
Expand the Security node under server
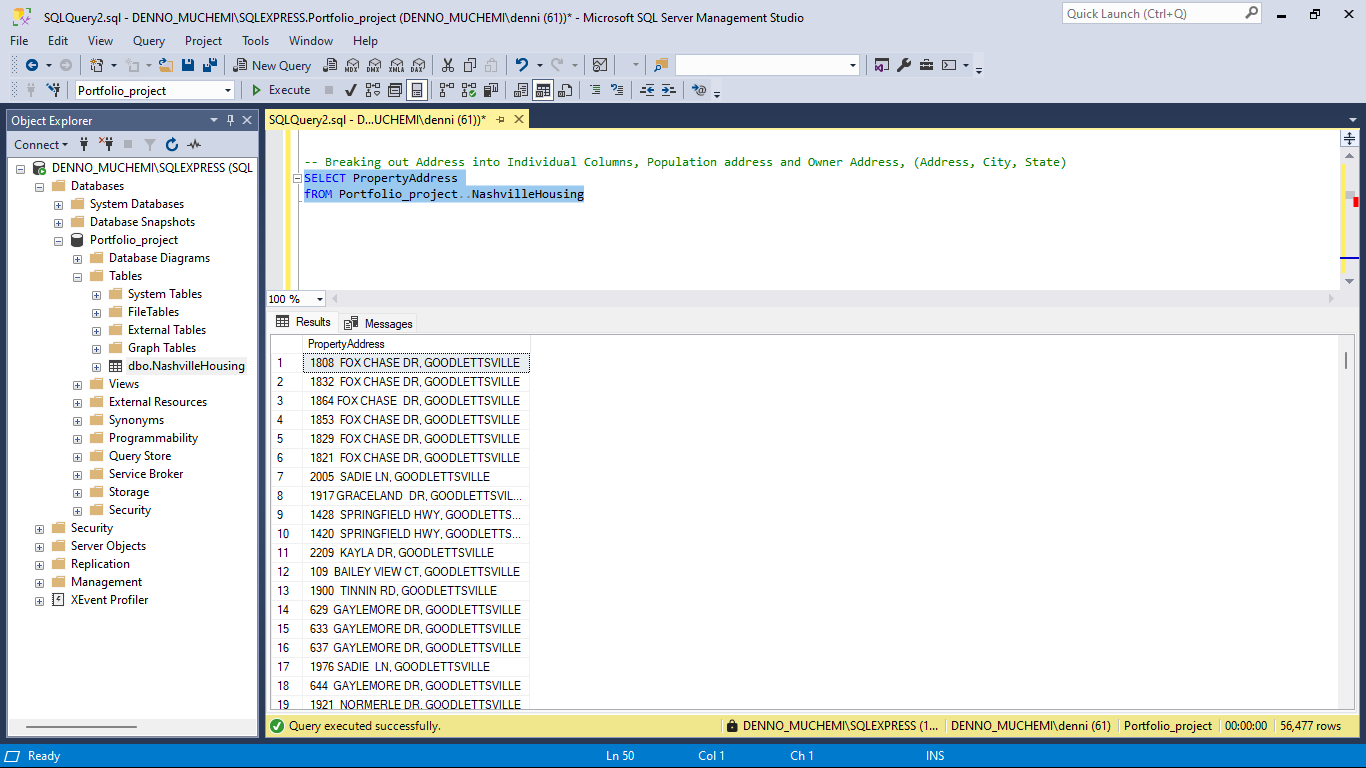pyautogui.click(x=39, y=528)
